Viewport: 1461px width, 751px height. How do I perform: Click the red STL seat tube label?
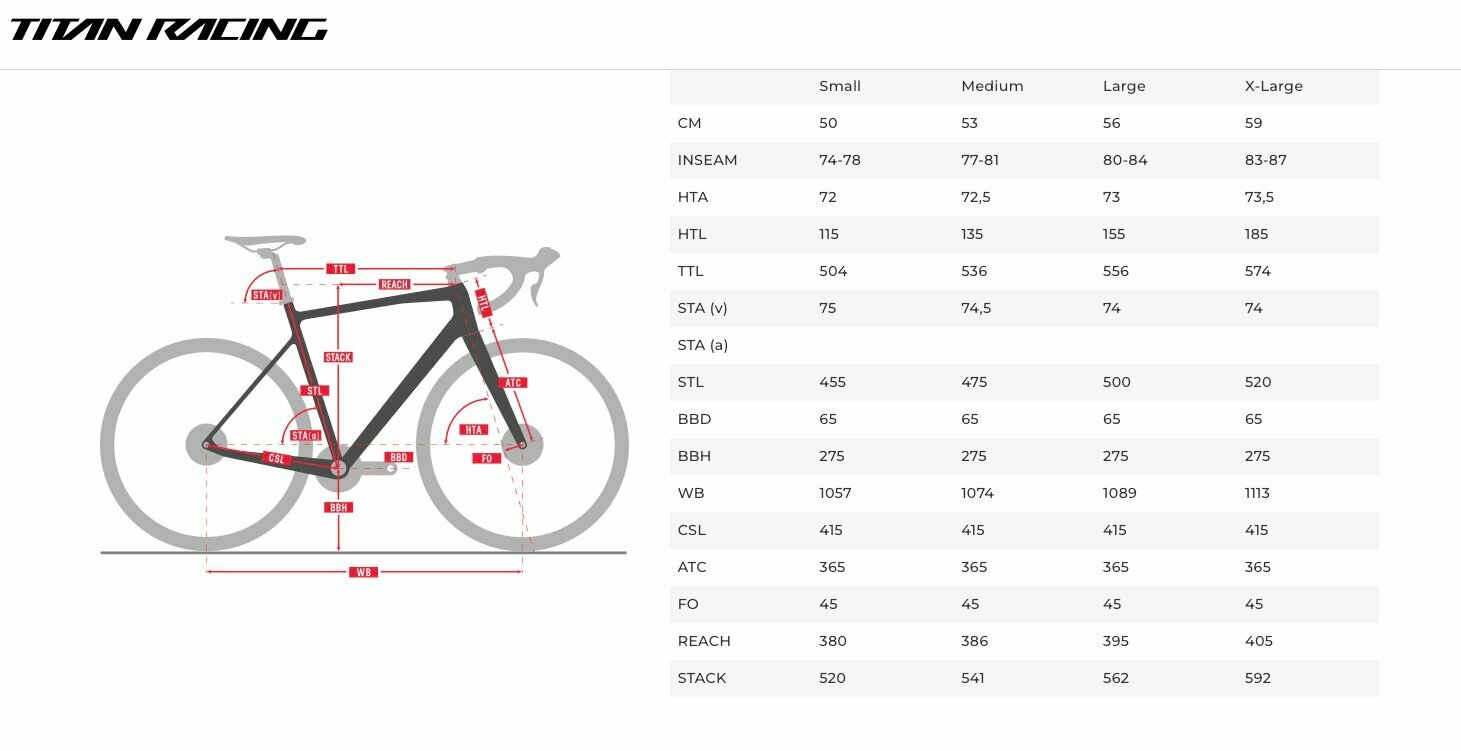coord(315,391)
